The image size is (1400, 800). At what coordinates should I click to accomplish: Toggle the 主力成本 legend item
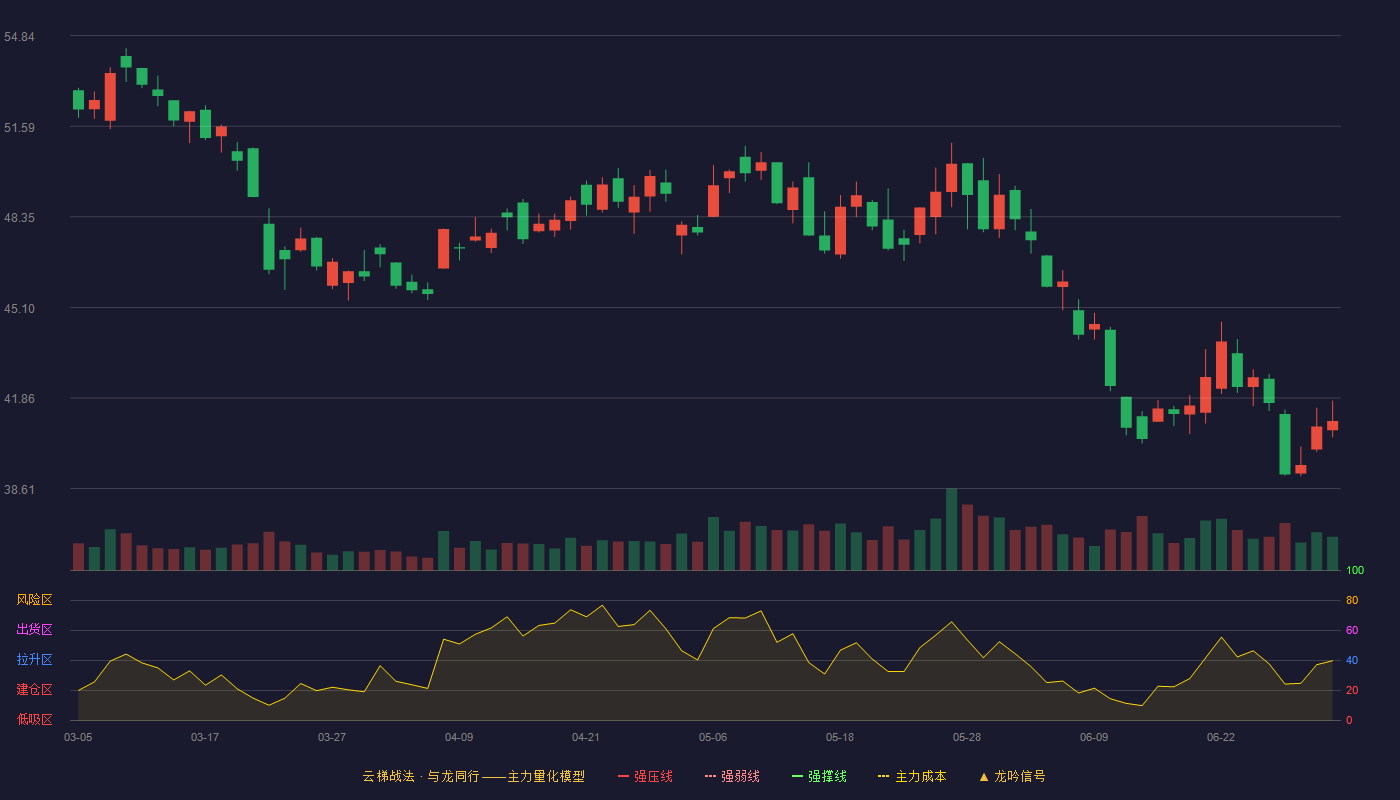(x=912, y=776)
